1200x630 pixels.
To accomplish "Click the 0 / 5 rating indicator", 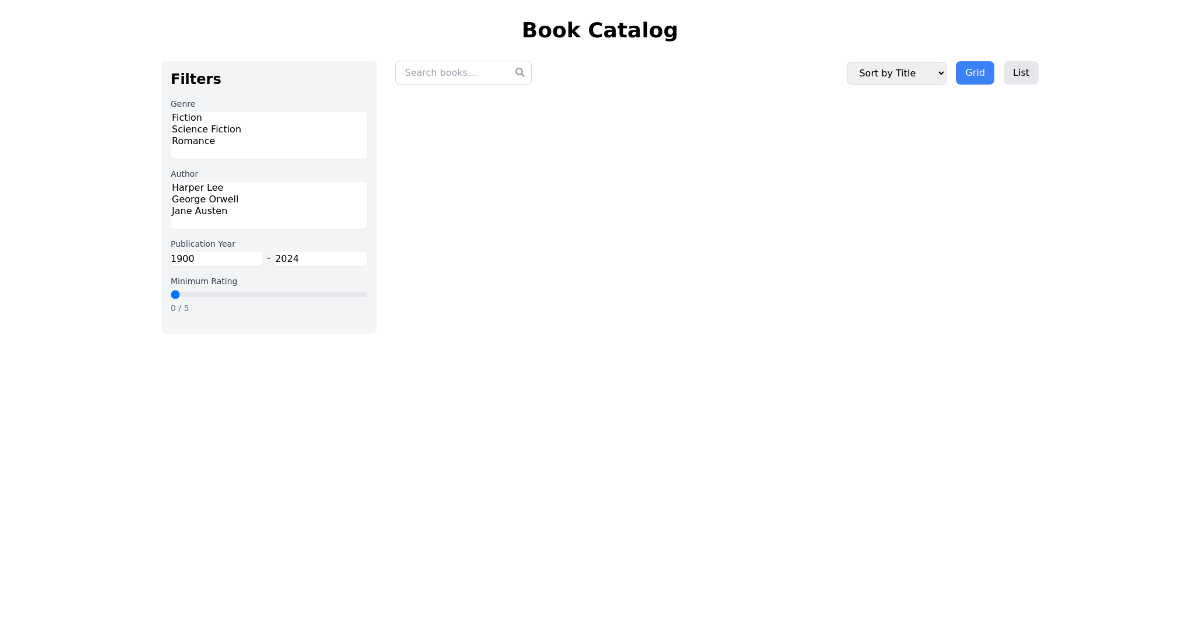I will point(179,308).
